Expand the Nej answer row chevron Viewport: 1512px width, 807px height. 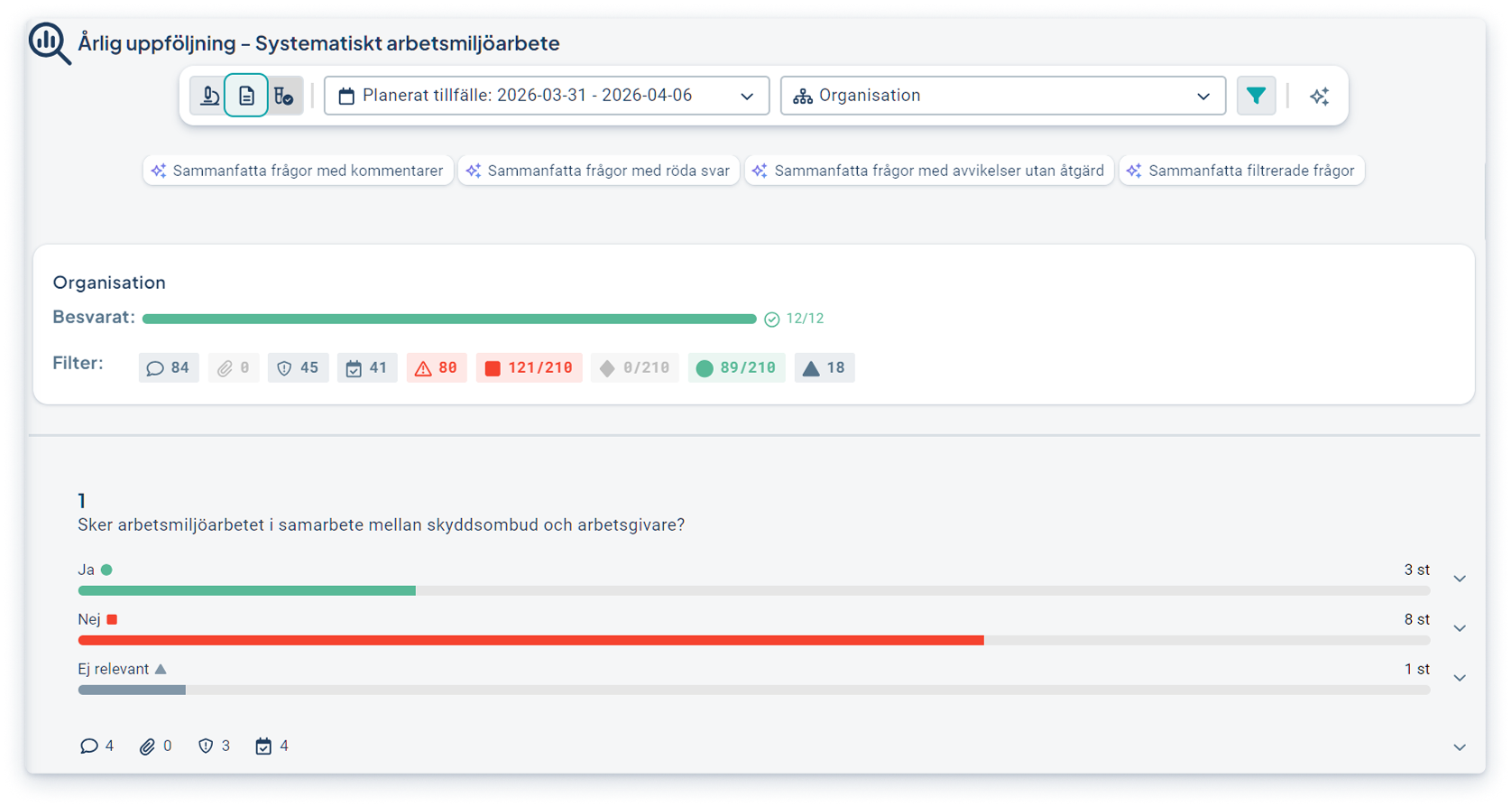coord(1459,628)
